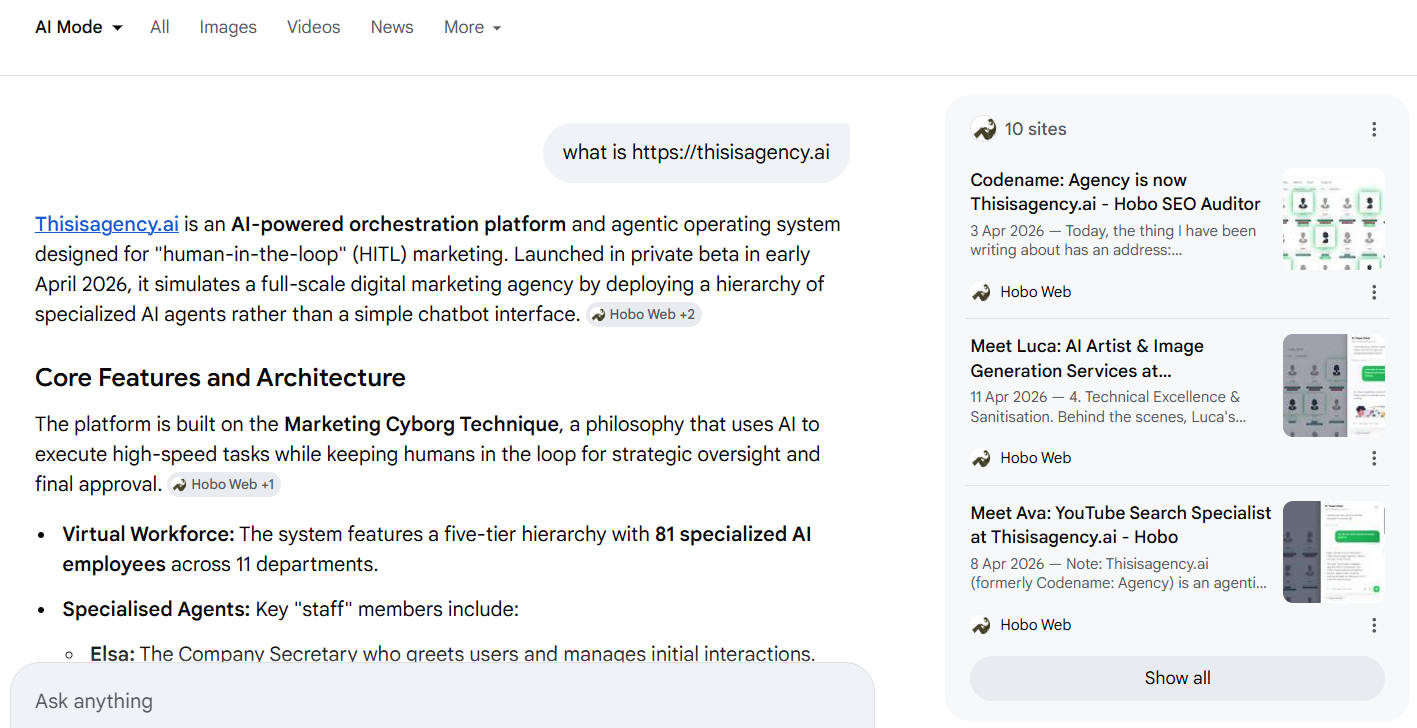The image size is (1417, 728).
Task: Switch to the Videos tab
Action: click(313, 27)
